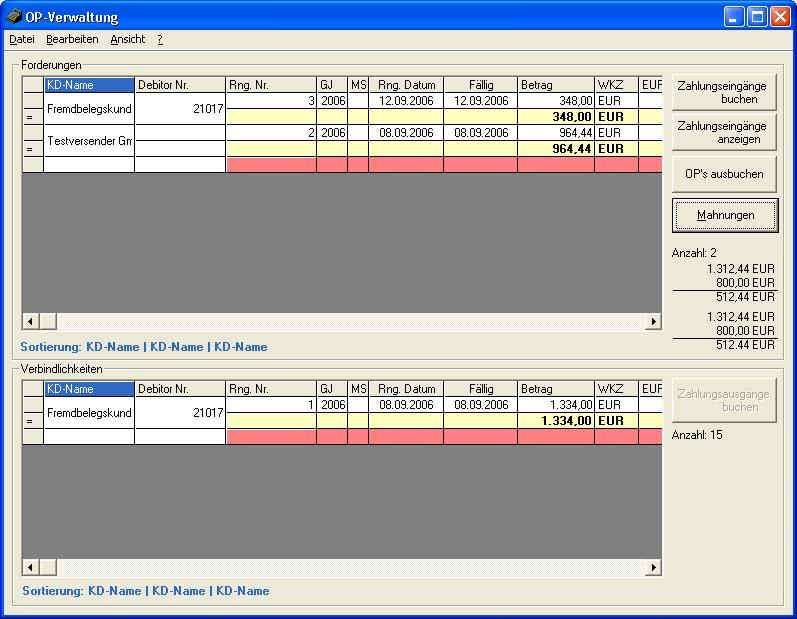
Task: Click the OP-Verwaltung title bar app icon
Action: click(x=14, y=17)
